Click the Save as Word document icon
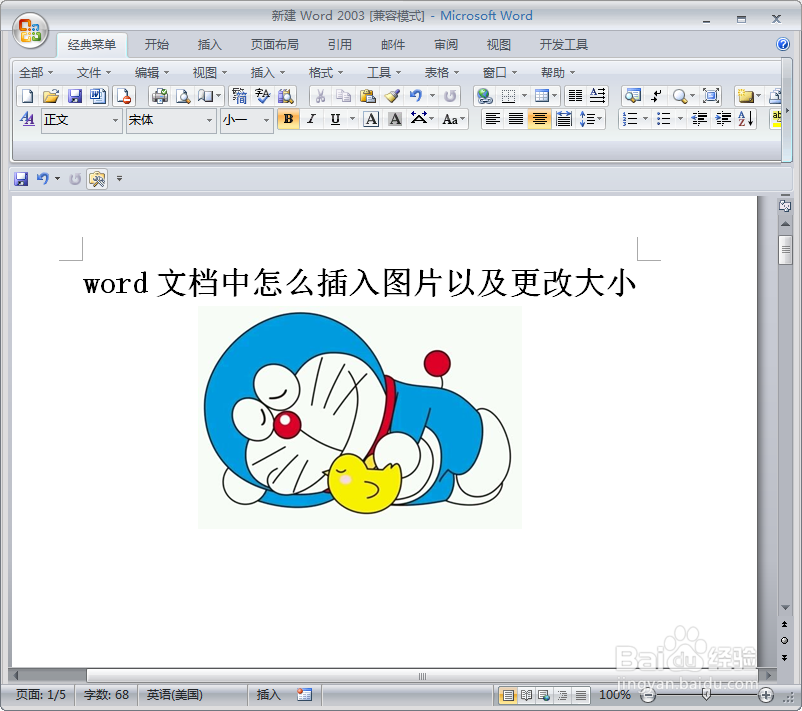Screen dimensions: 802x711 coord(98,96)
